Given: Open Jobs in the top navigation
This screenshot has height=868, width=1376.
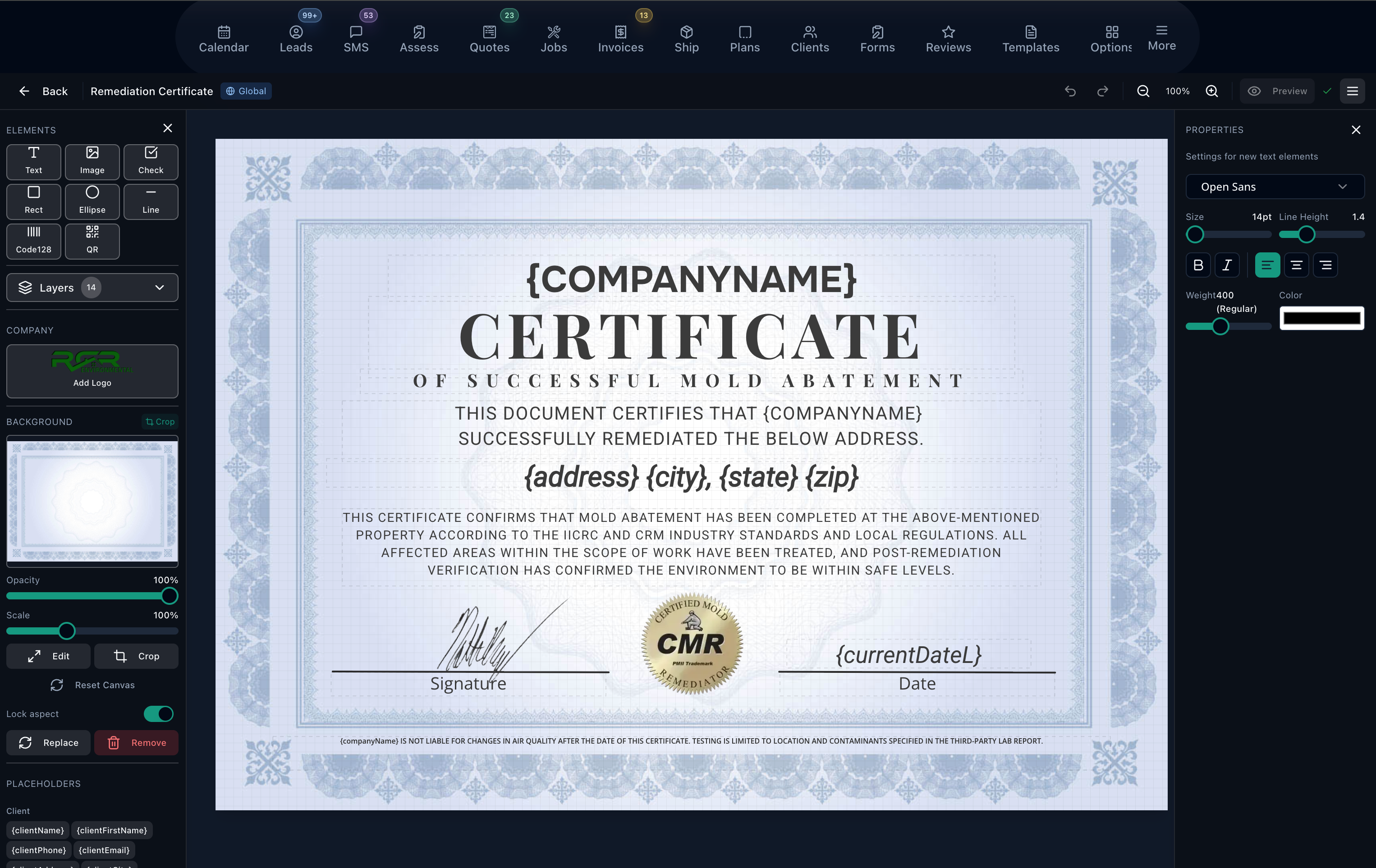Looking at the screenshot, I should click(554, 39).
